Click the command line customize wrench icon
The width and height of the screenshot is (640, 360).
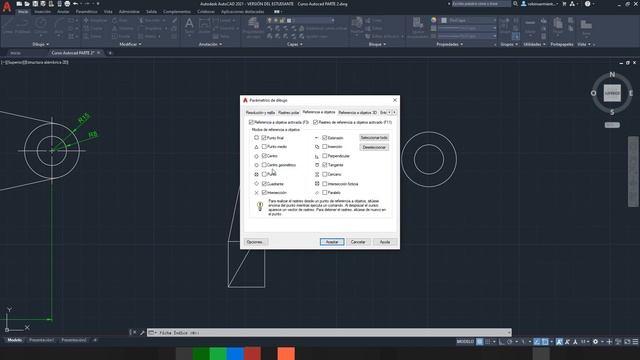pyautogui.click(x=142, y=333)
